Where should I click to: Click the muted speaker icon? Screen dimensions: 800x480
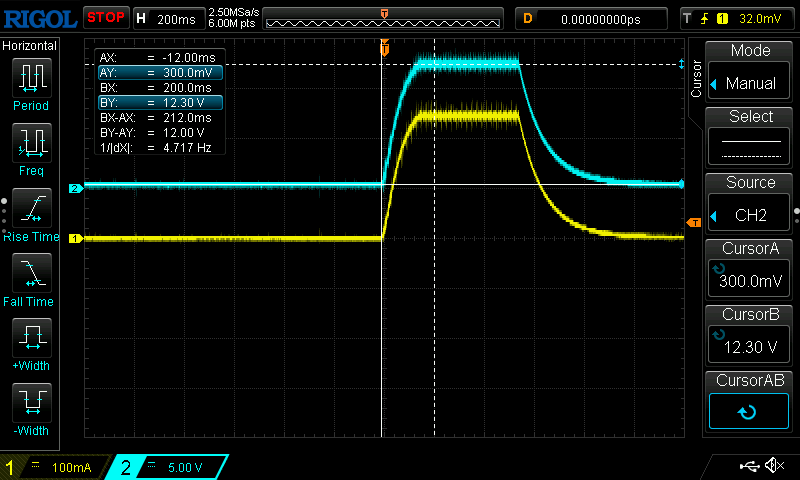(775, 465)
